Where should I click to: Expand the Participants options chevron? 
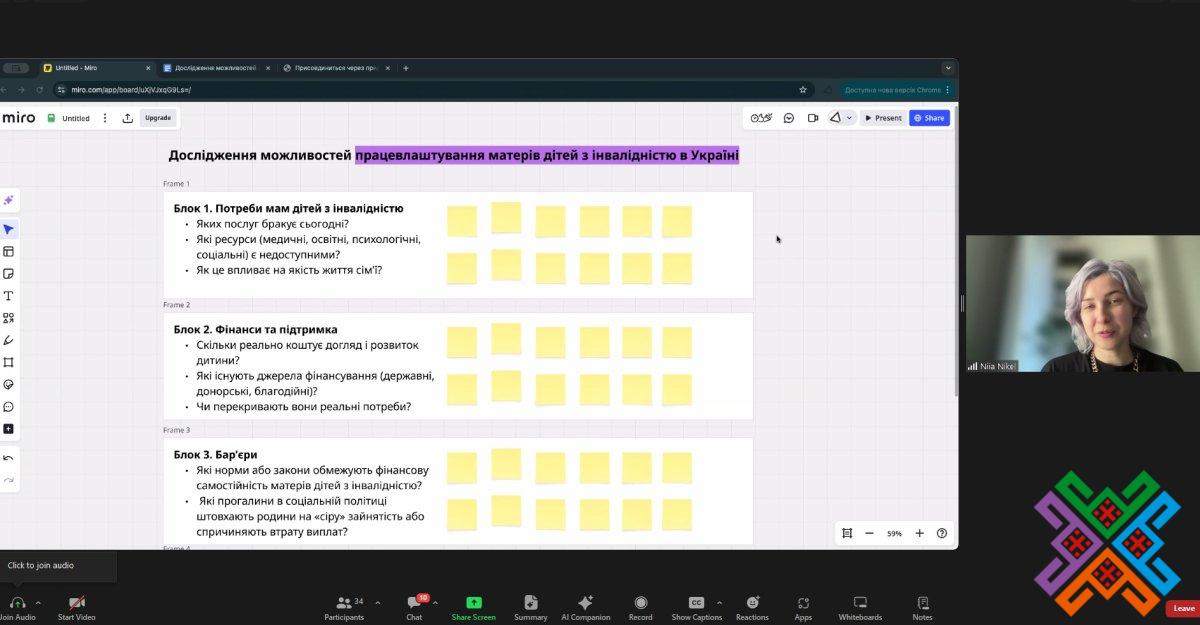click(377, 603)
